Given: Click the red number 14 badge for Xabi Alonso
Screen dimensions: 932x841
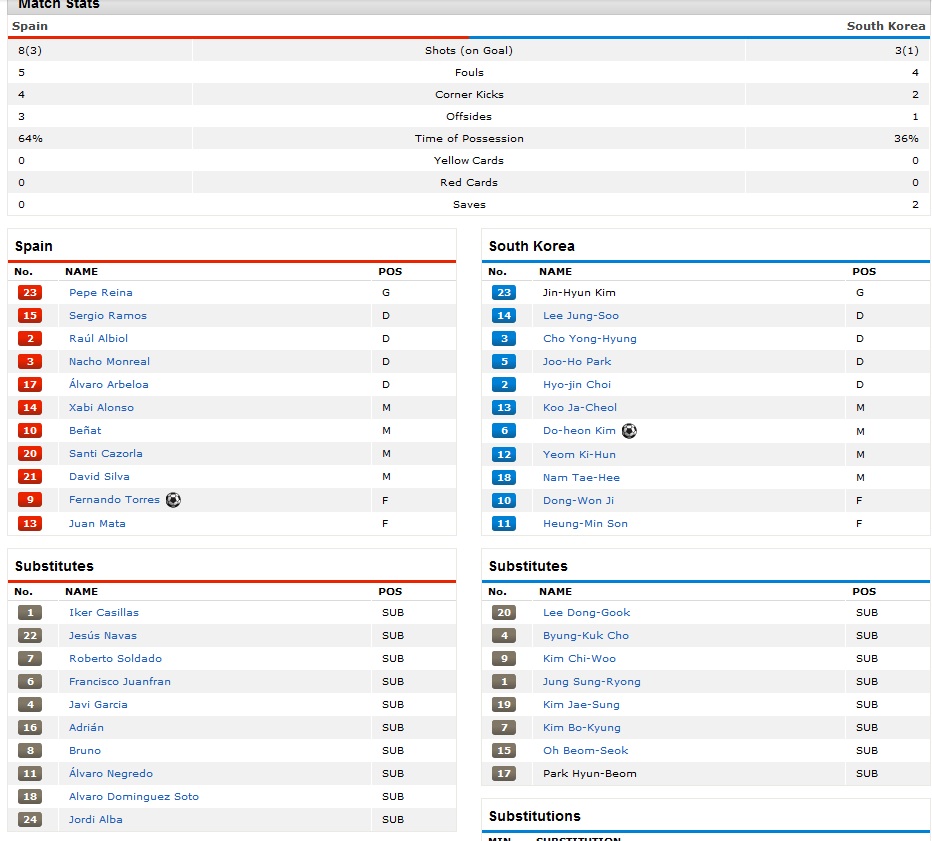Looking at the screenshot, I should [x=30, y=408].
